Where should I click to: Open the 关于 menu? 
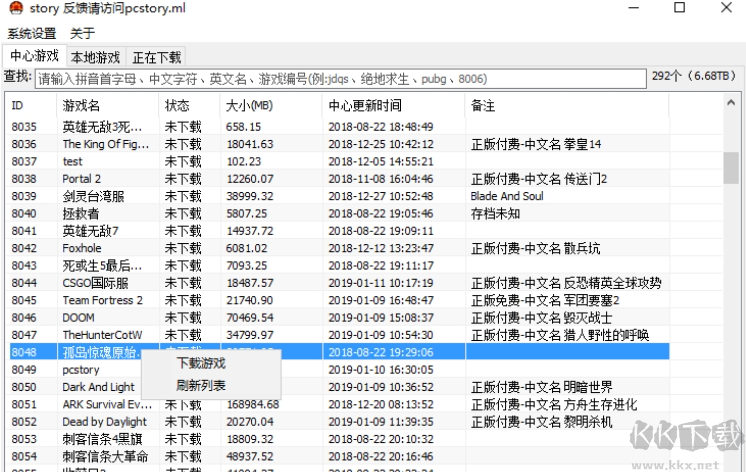click(82, 33)
